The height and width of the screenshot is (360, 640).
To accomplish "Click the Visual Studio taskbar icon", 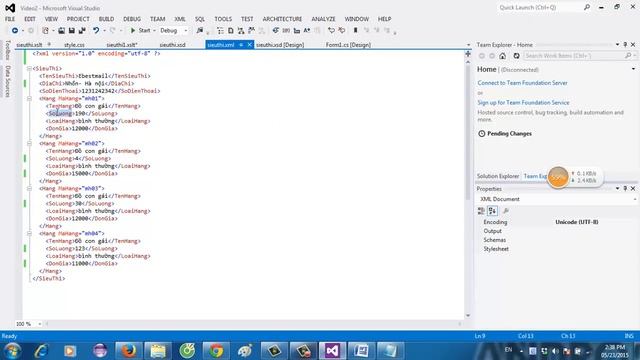I will 332,351.
